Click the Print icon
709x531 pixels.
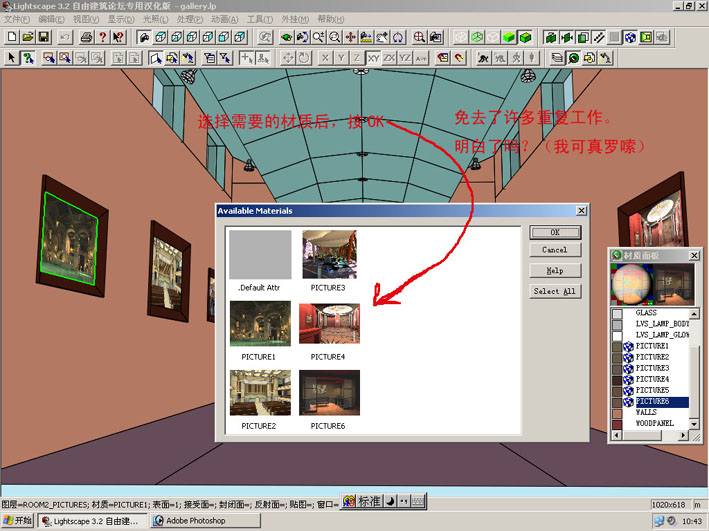pyautogui.click(x=86, y=37)
